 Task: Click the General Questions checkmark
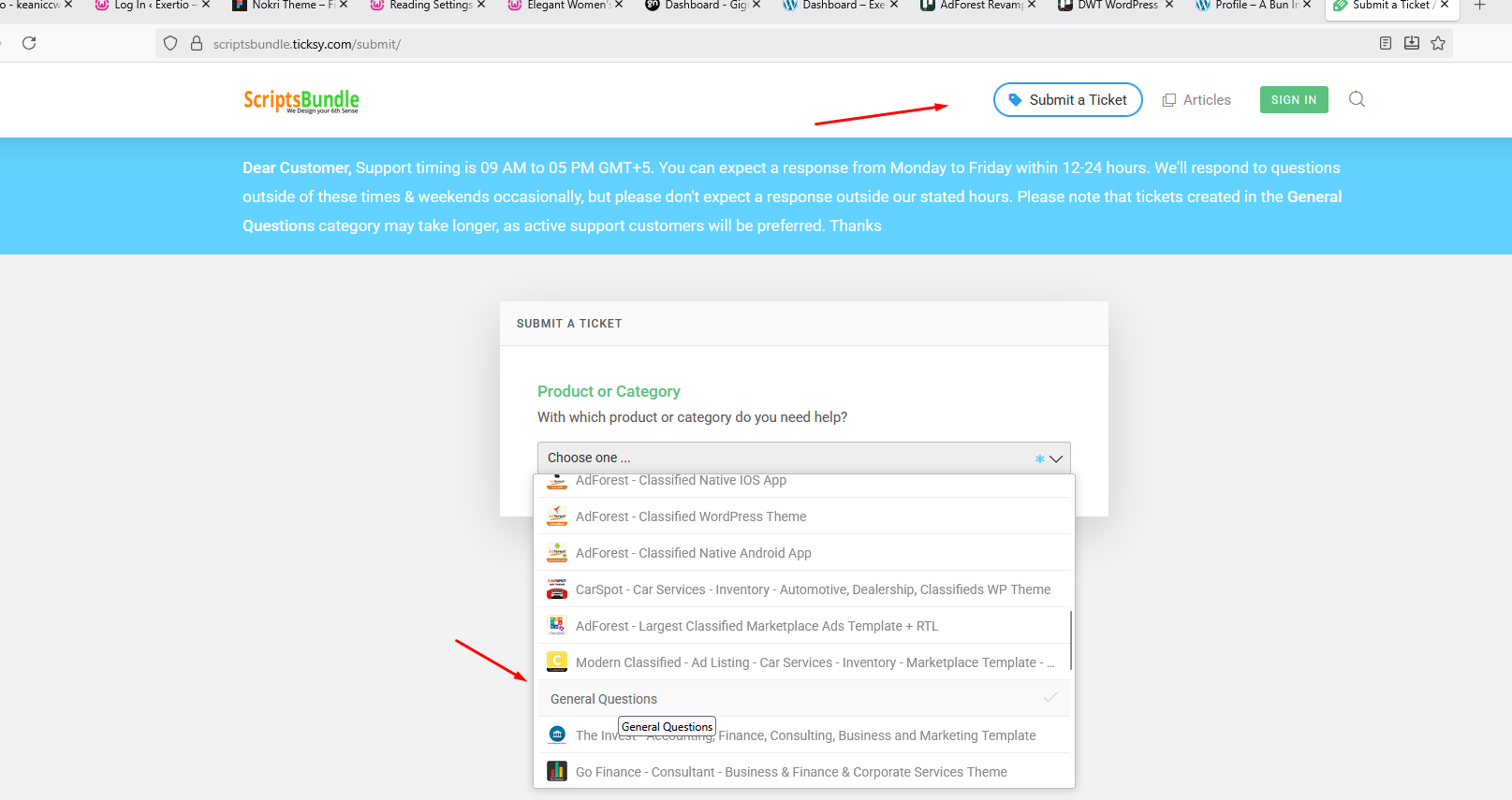point(1050,698)
